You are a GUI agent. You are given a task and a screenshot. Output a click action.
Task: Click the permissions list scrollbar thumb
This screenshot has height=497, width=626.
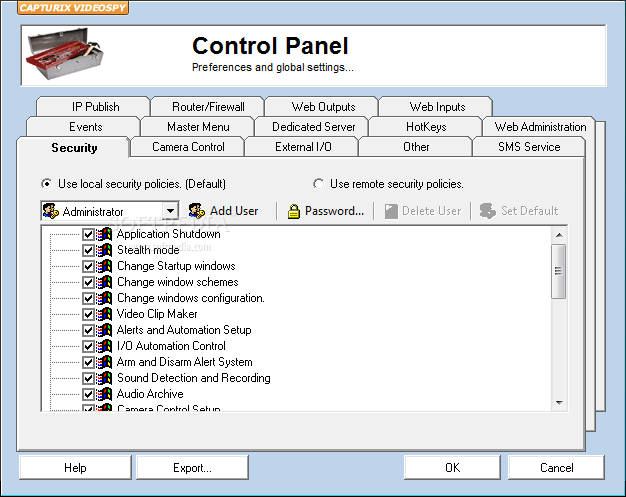559,271
